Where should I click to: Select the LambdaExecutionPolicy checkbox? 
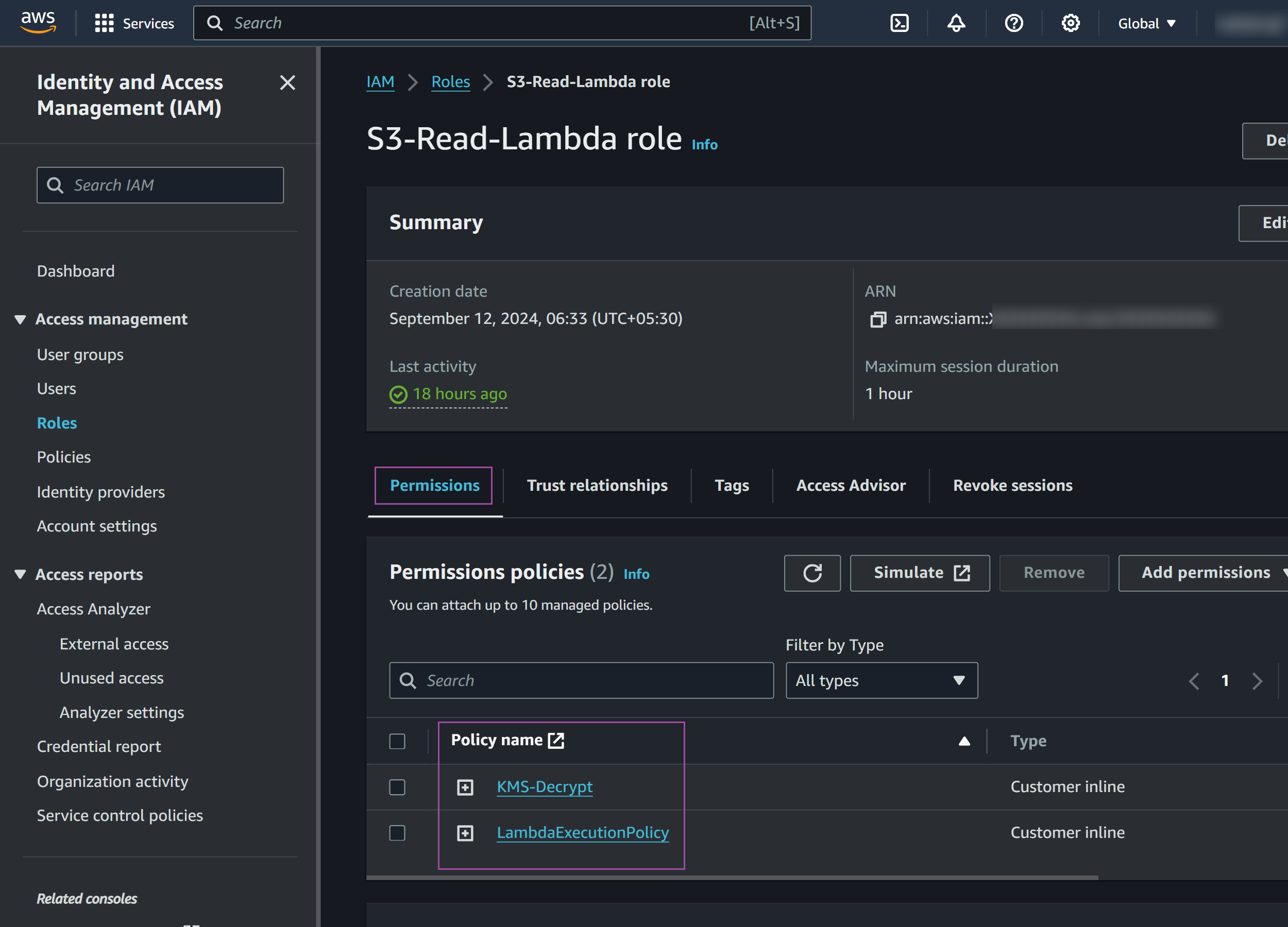coord(397,833)
